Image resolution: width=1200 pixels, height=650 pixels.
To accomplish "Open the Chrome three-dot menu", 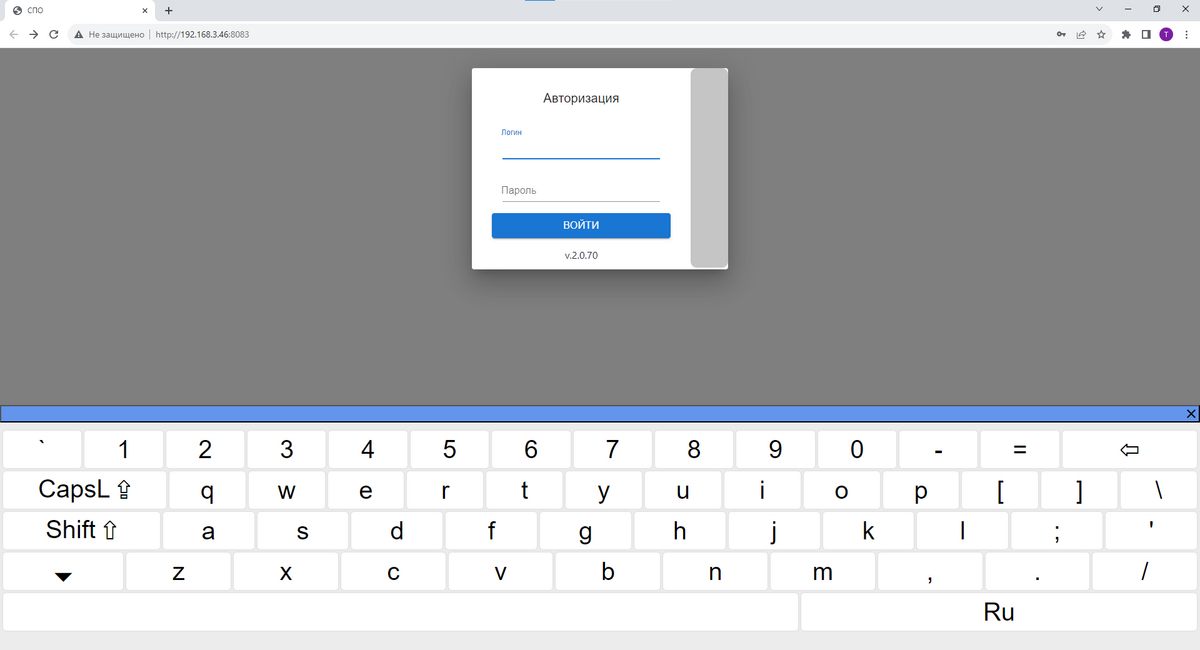I will coord(1186,34).
